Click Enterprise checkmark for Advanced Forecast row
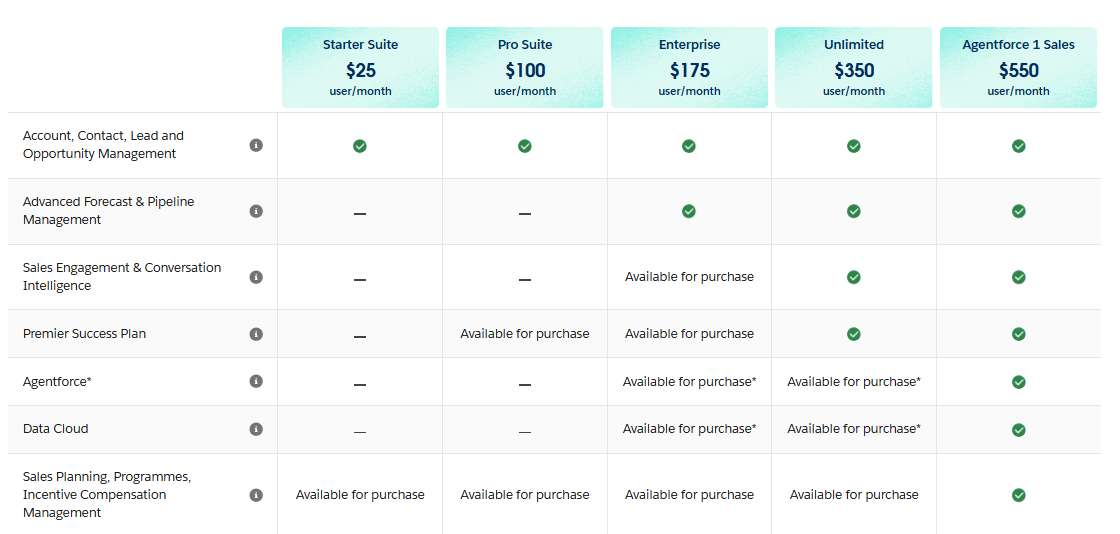Viewport: 1120px width, 534px height. click(689, 211)
